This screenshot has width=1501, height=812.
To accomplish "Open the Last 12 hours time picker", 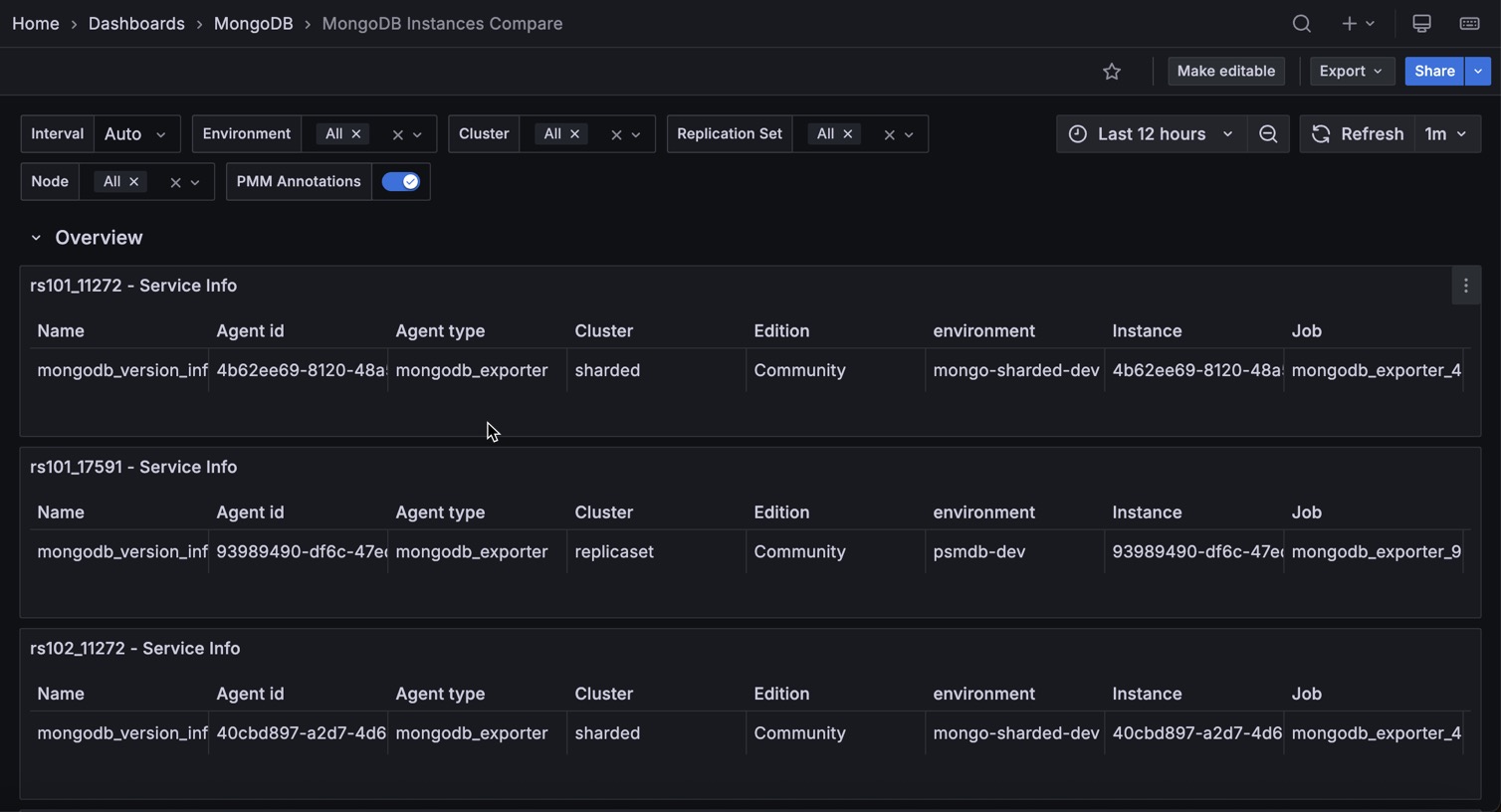I will point(1152,134).
